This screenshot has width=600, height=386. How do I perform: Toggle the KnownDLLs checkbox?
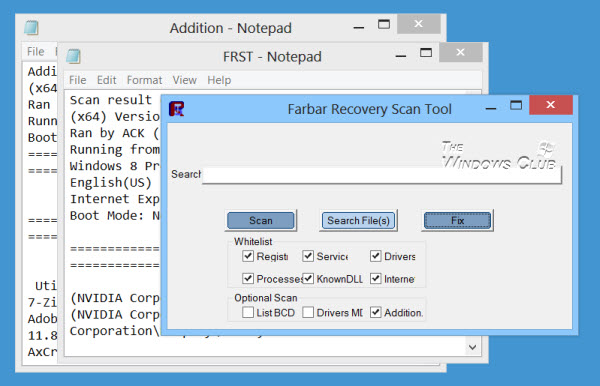(308, 279)
